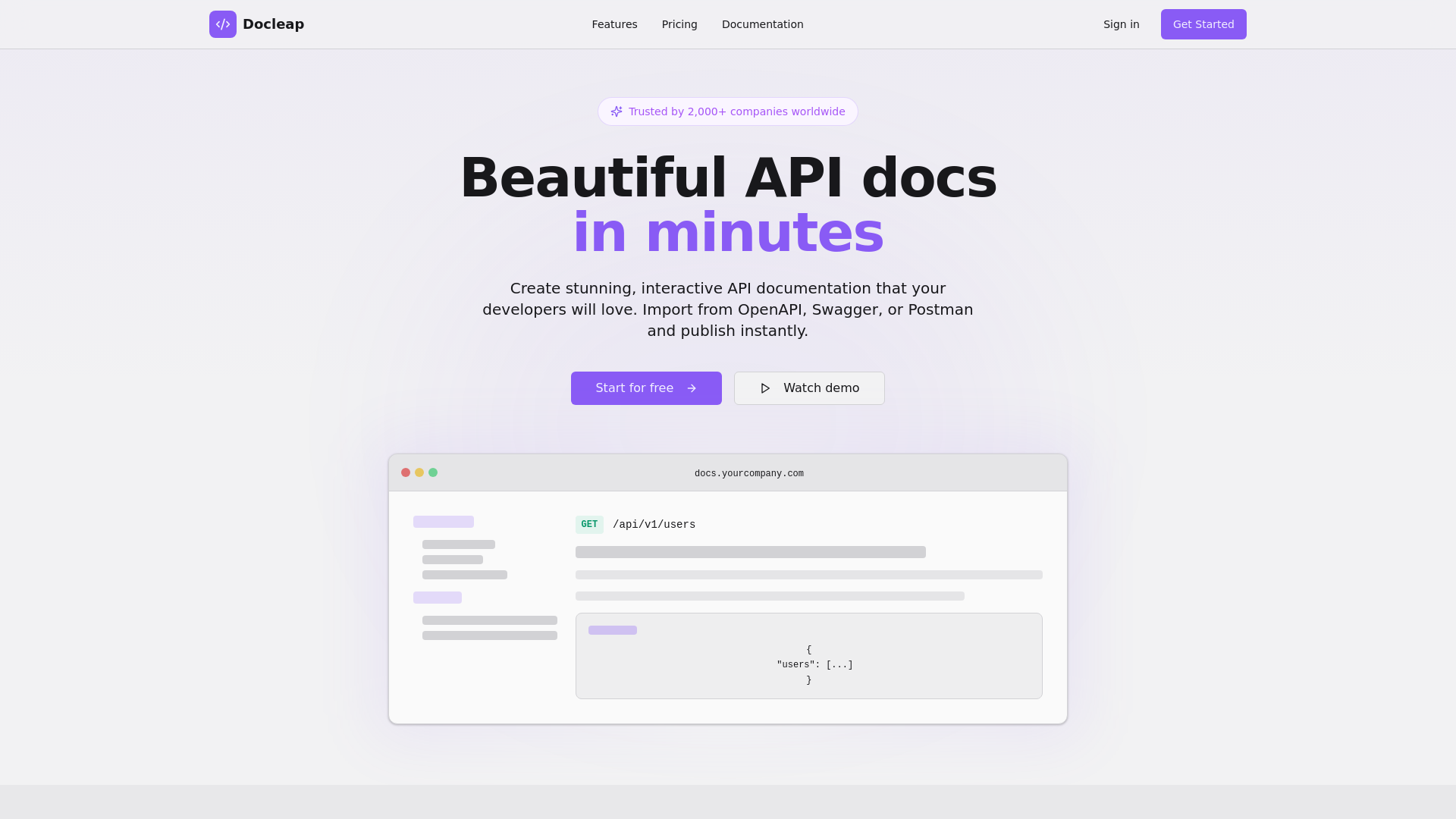Click the Trusted by 2,000+ companies badge
1456x819 pixels.
click(x=728, y=111)
